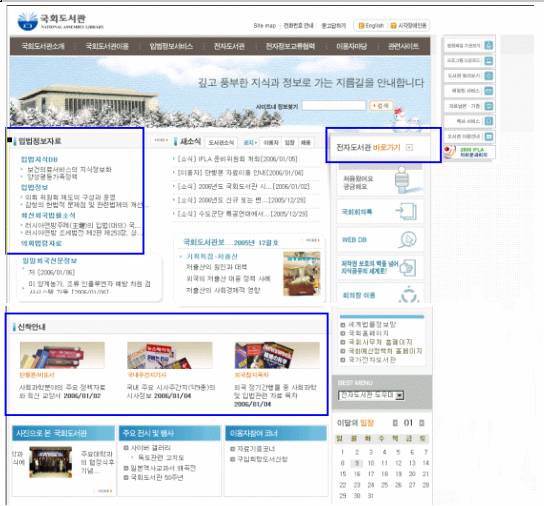Viewport: 544px width, 506px height.
Task: Click the site search button
Action: pos(381,106)
